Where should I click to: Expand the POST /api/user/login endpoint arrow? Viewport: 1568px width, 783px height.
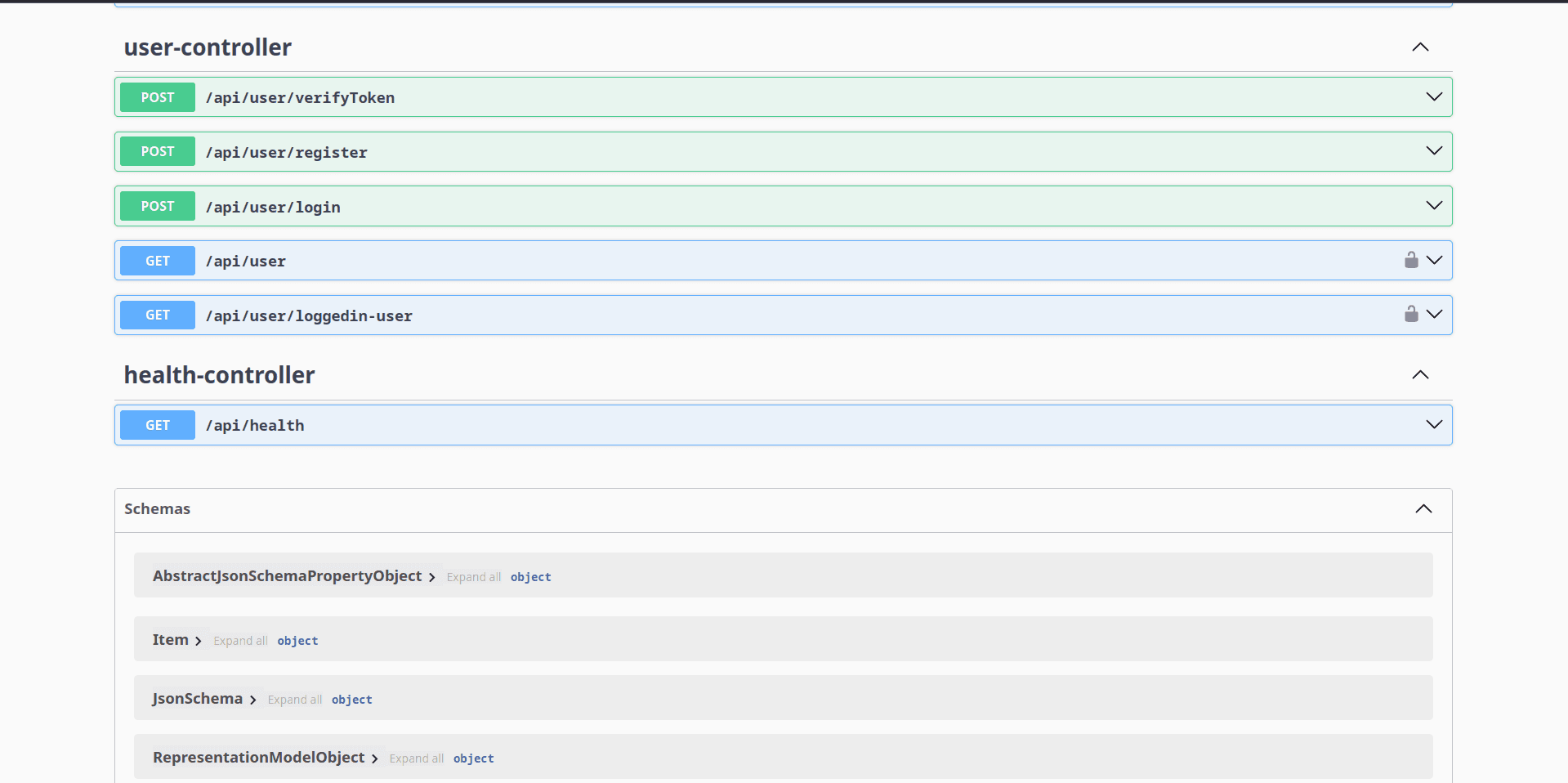coord(1433,206)
